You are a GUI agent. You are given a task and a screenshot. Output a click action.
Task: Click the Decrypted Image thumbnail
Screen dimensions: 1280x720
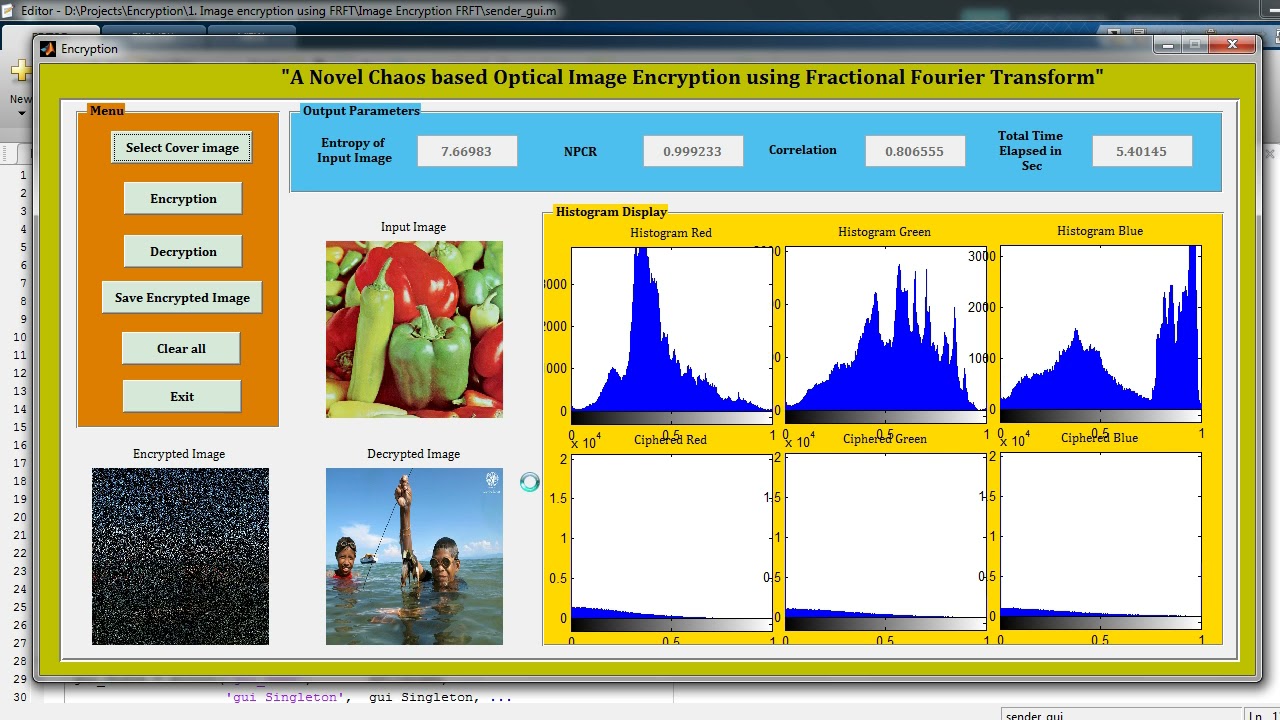point(414,556)
